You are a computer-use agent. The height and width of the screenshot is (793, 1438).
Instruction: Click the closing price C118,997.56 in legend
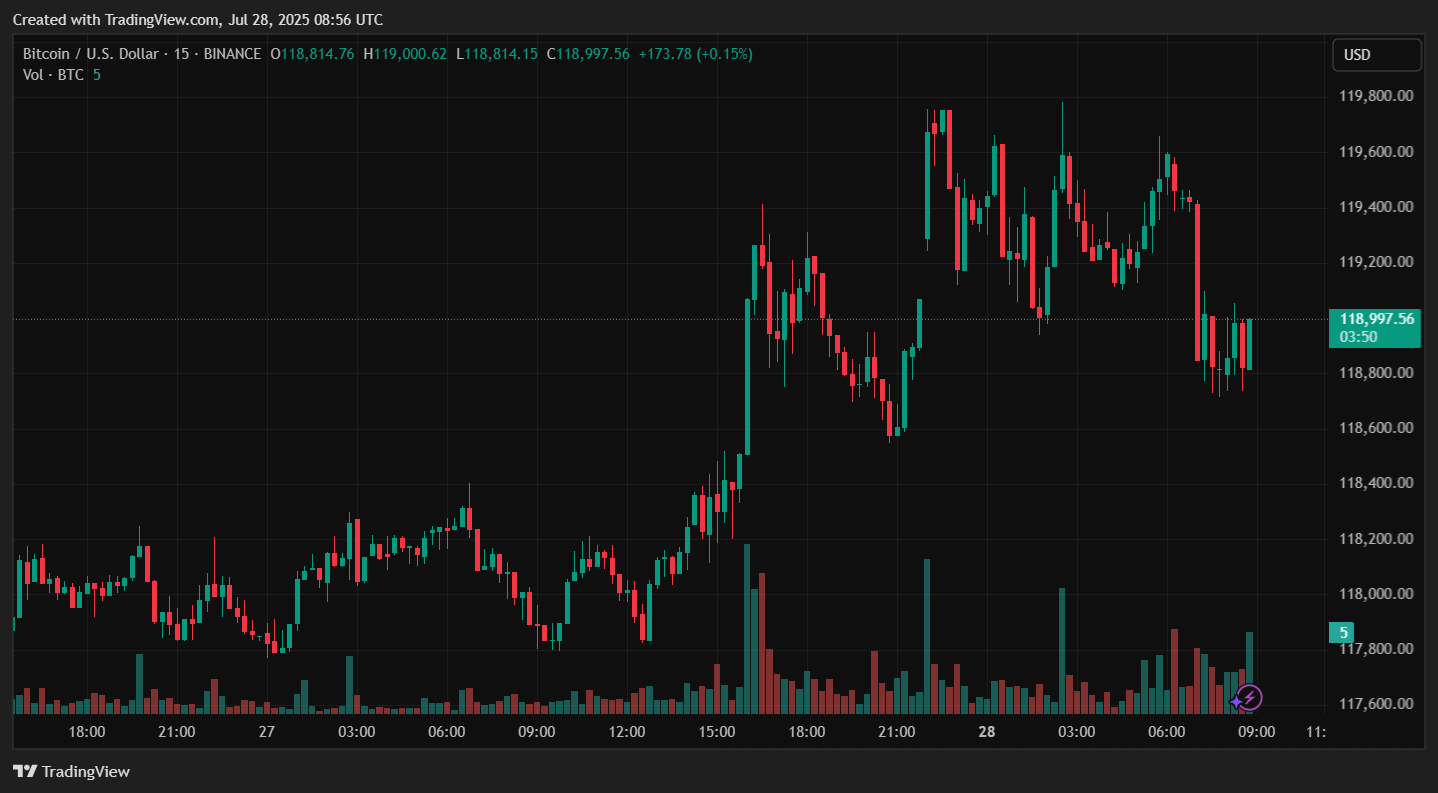pyautogui.click(x=588, y=54)
